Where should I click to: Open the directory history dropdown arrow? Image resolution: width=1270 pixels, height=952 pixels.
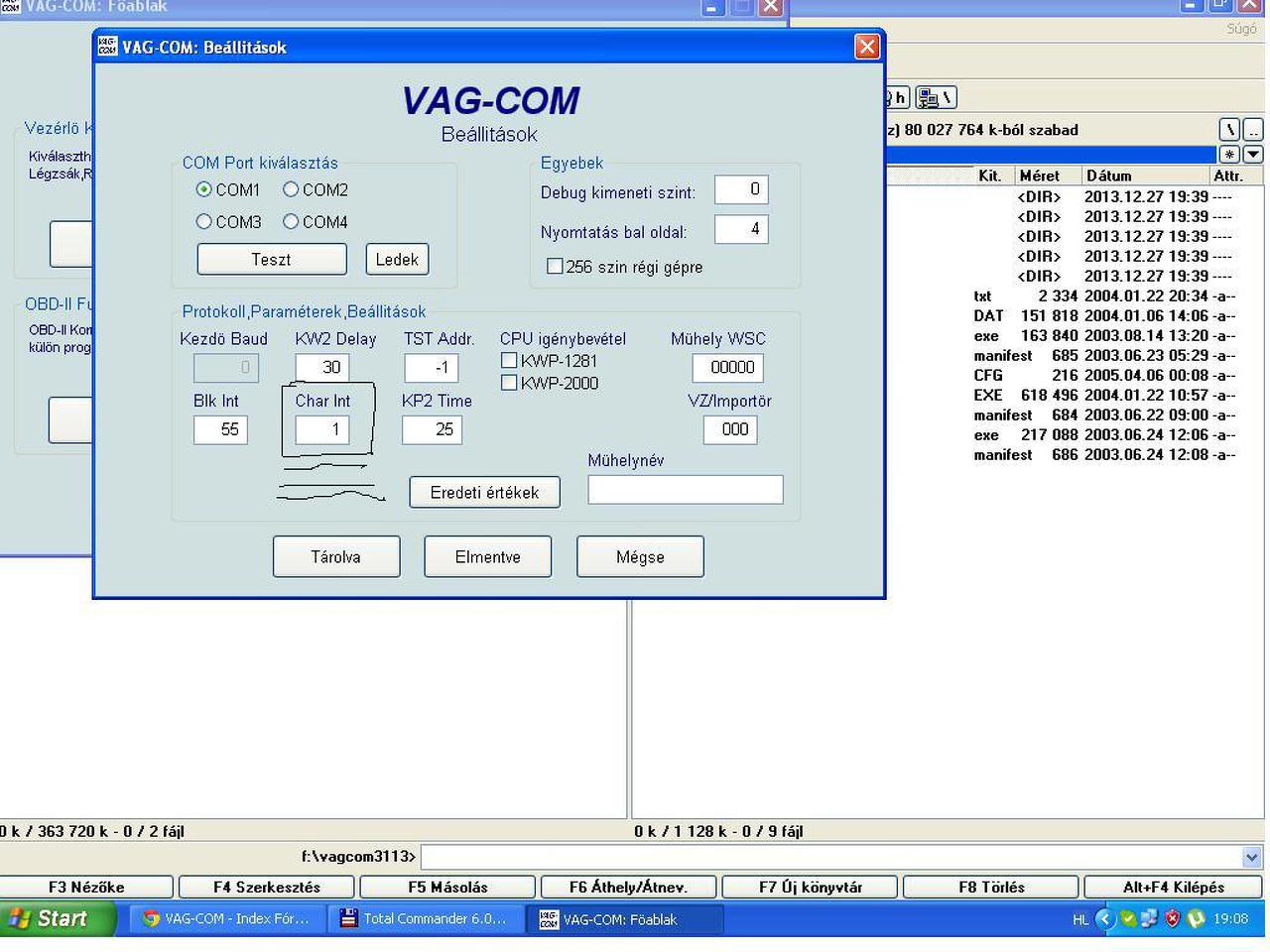point(1253,154)
